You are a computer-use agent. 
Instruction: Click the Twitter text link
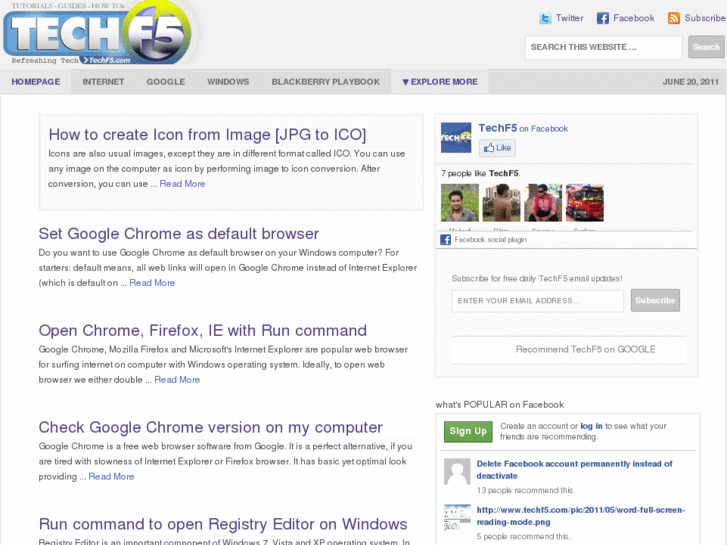click(569, 18)
